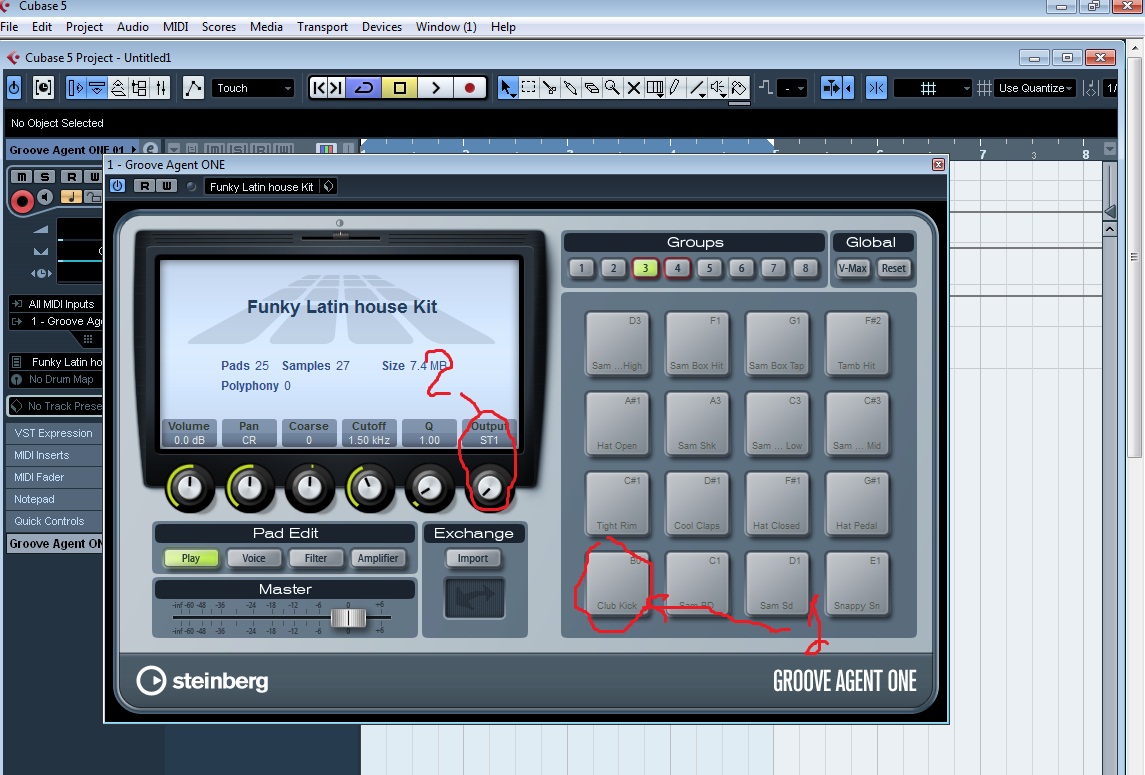Show the Info Line toolbar icon

point(96,88)
